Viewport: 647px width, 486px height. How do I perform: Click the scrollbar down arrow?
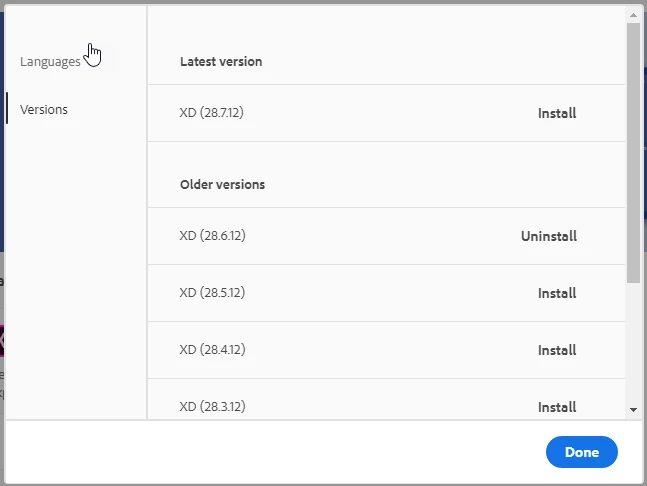pos(633,409)
